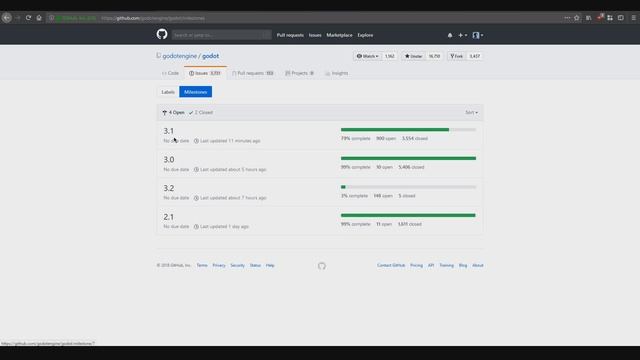View the stargazers count
Image resolution: width=640 pixels, height=360 pixels.
tap(434, 56)
